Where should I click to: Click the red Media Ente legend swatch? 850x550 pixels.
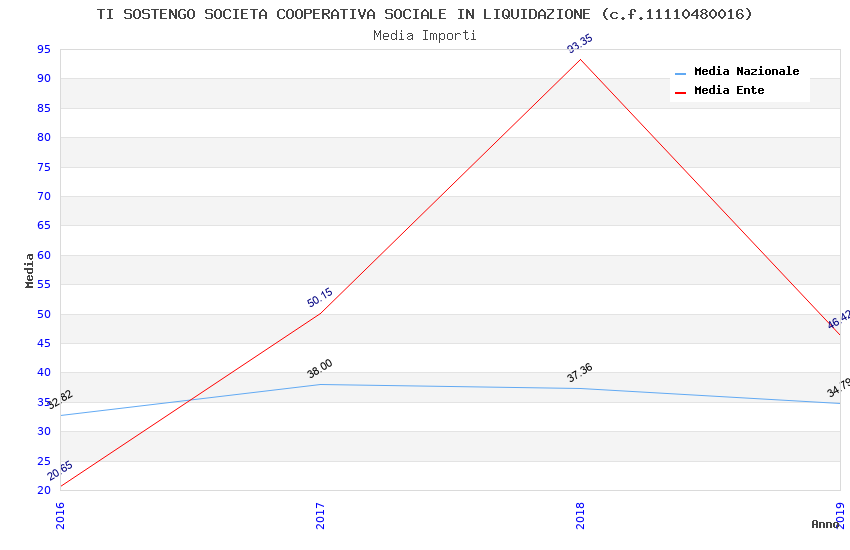click(x=681, y=92)
